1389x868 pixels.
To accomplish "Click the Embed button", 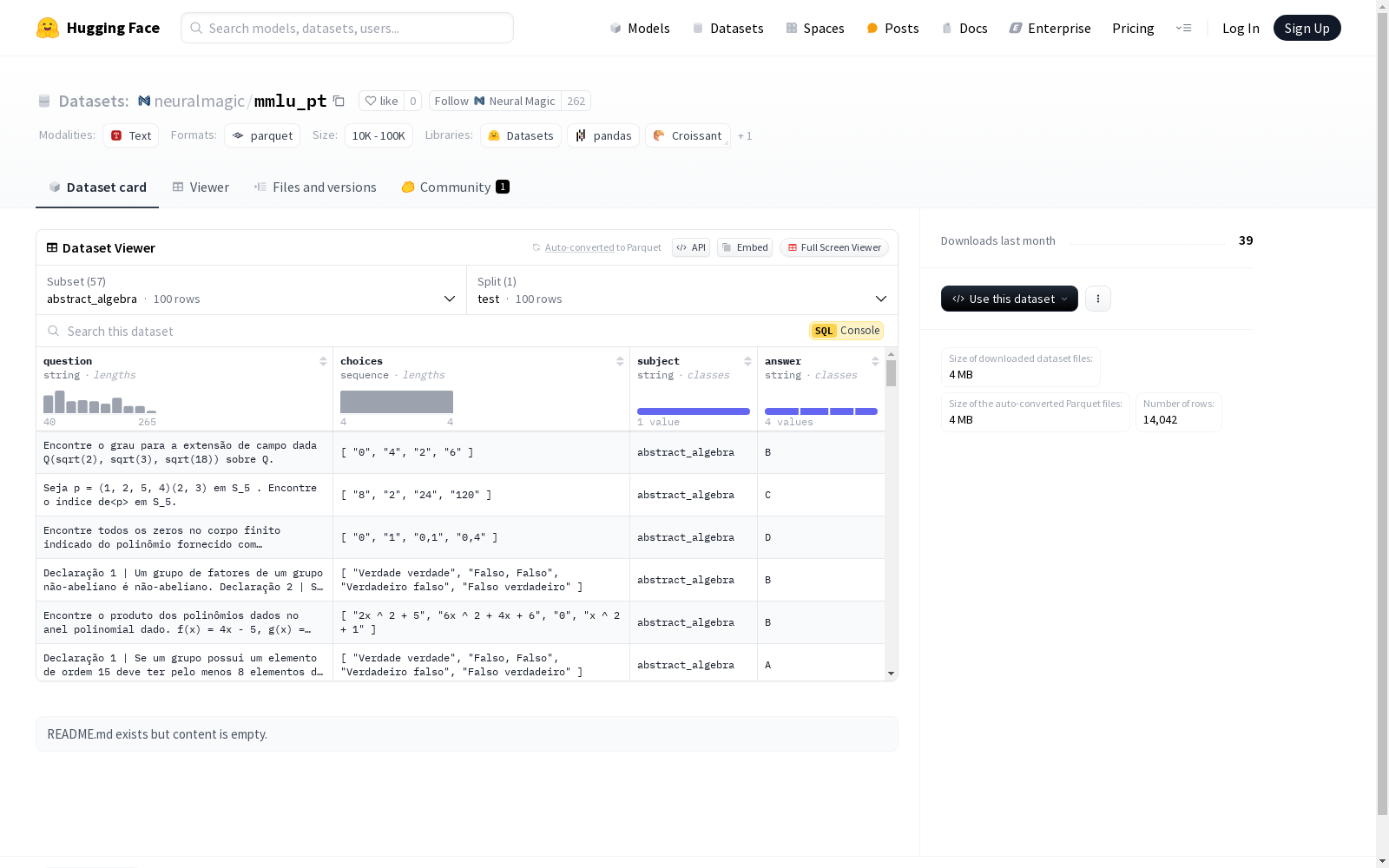I will pyautogui.click(x=745, y=247).
